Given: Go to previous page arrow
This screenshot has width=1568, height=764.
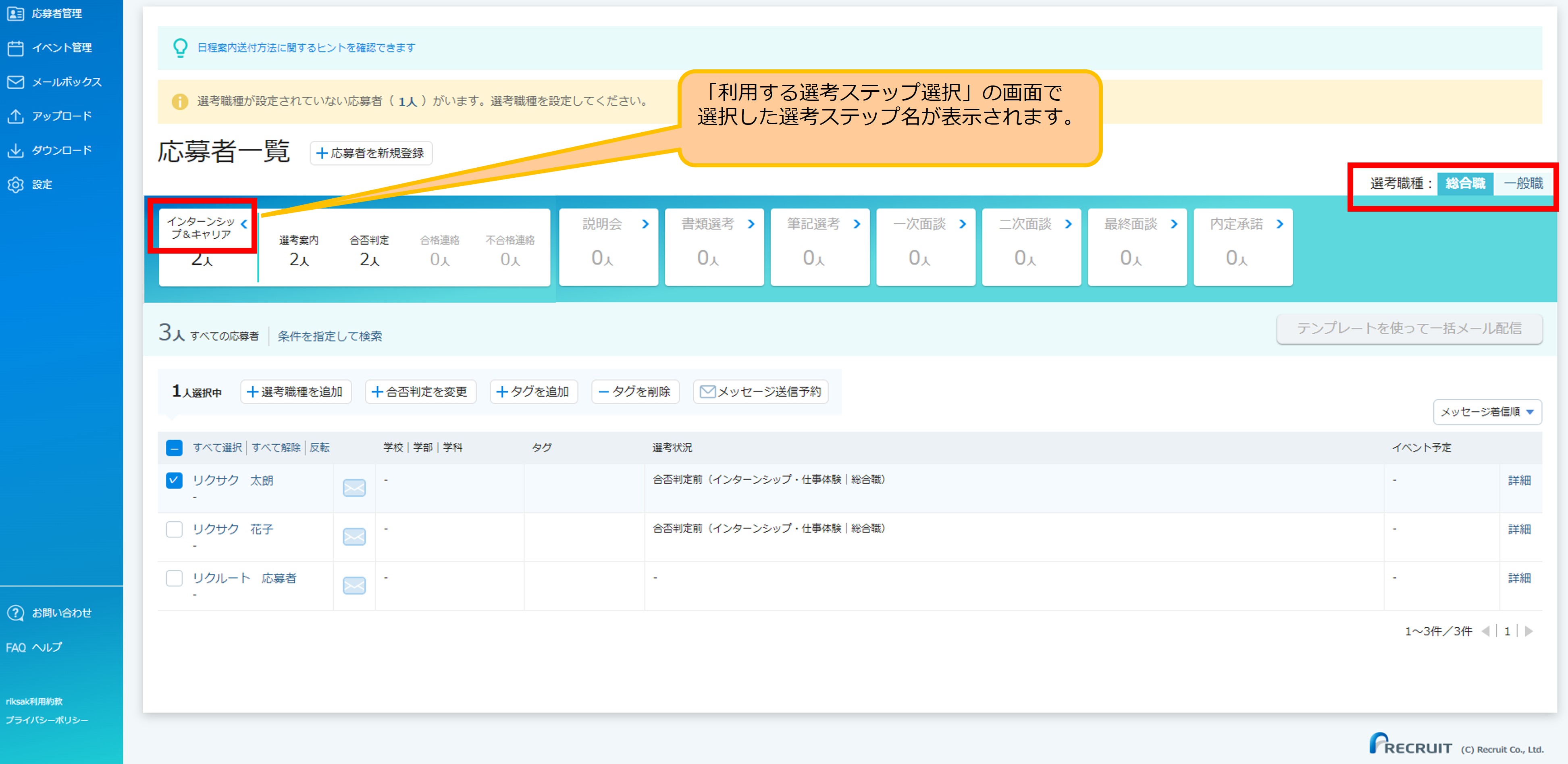Looking at the screenshot, I should pos(1485,631).
